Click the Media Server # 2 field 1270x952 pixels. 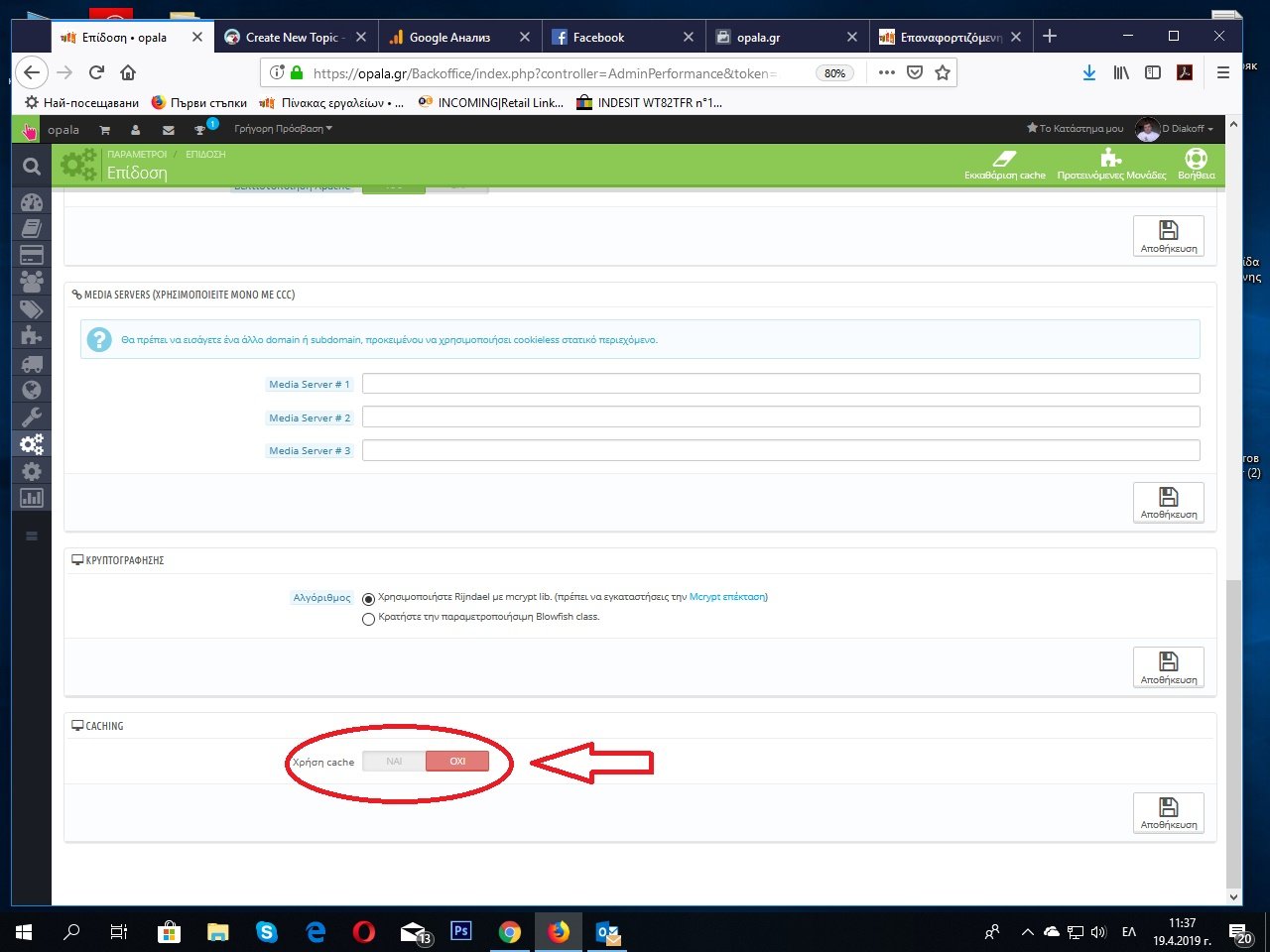click(x=781, y=417)
